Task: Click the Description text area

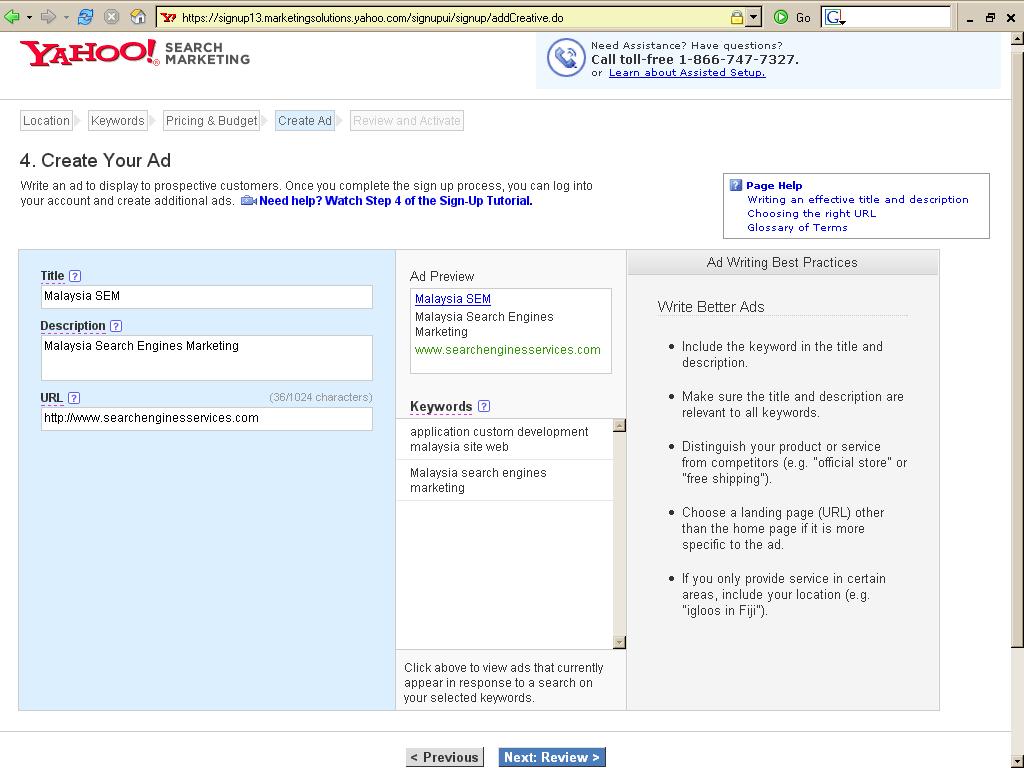Action: tap(206, 358)
